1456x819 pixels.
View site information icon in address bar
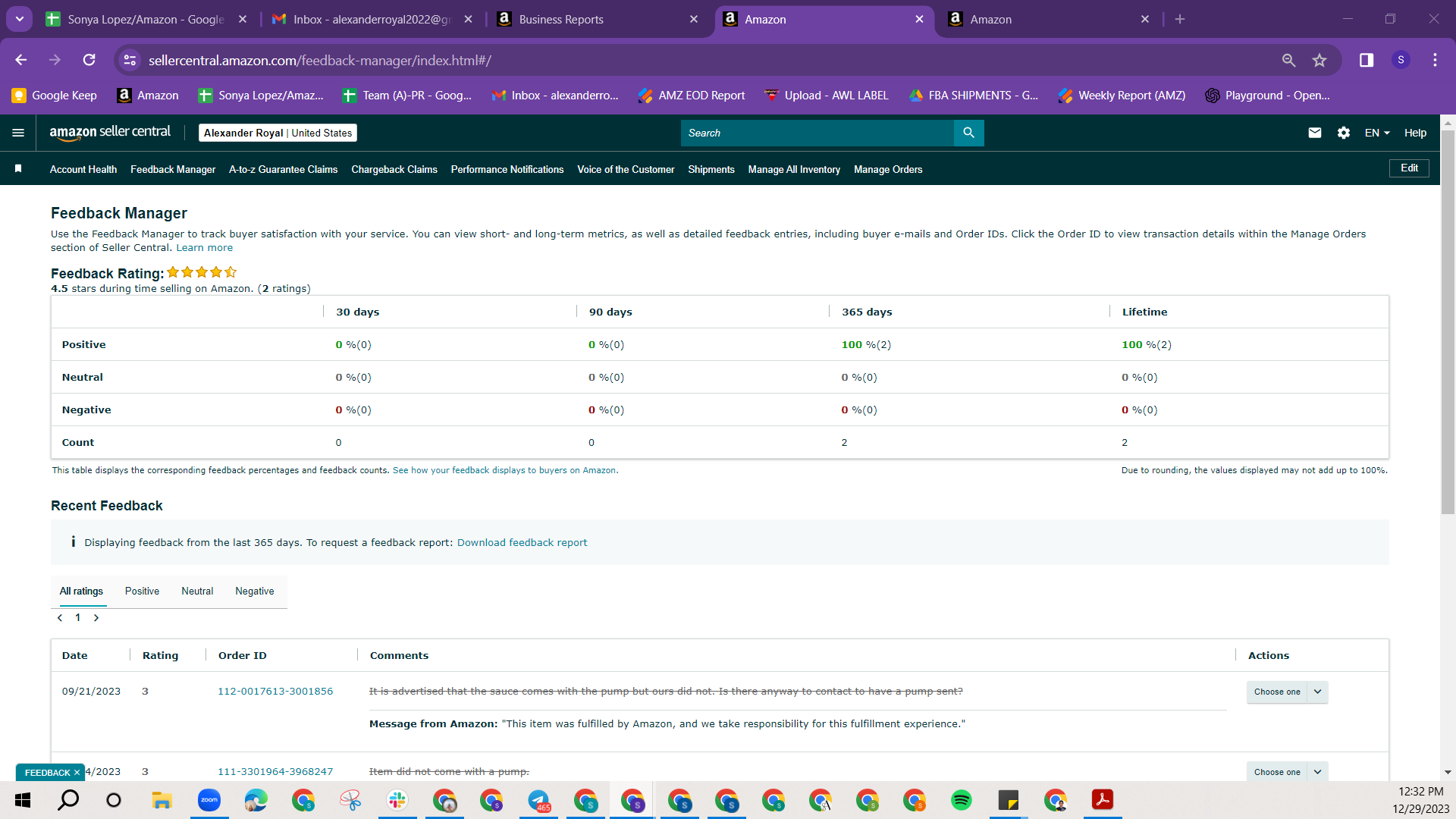coord(130,60)
